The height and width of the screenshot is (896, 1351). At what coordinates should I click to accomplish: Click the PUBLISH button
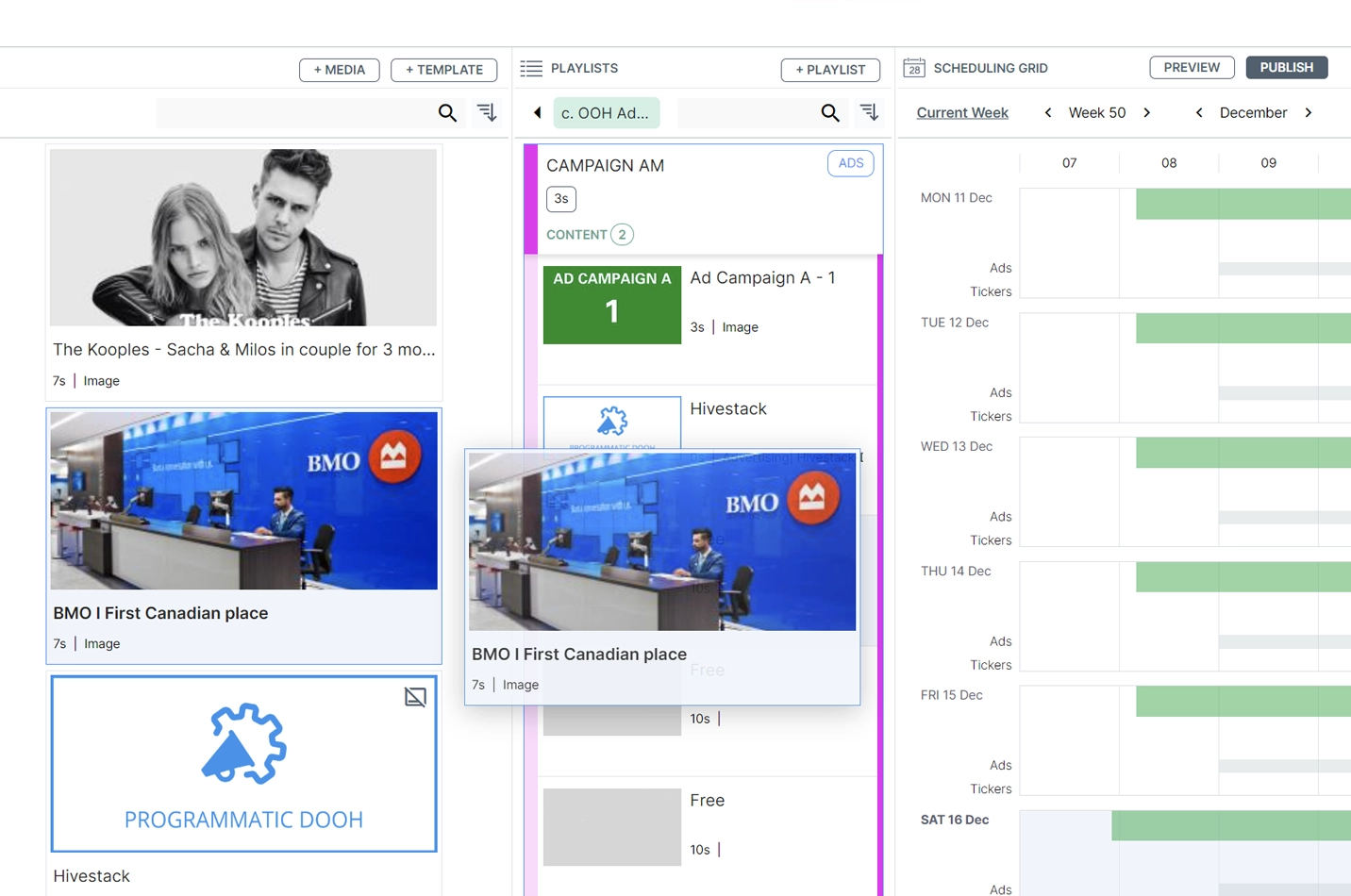coord(1287,68)
